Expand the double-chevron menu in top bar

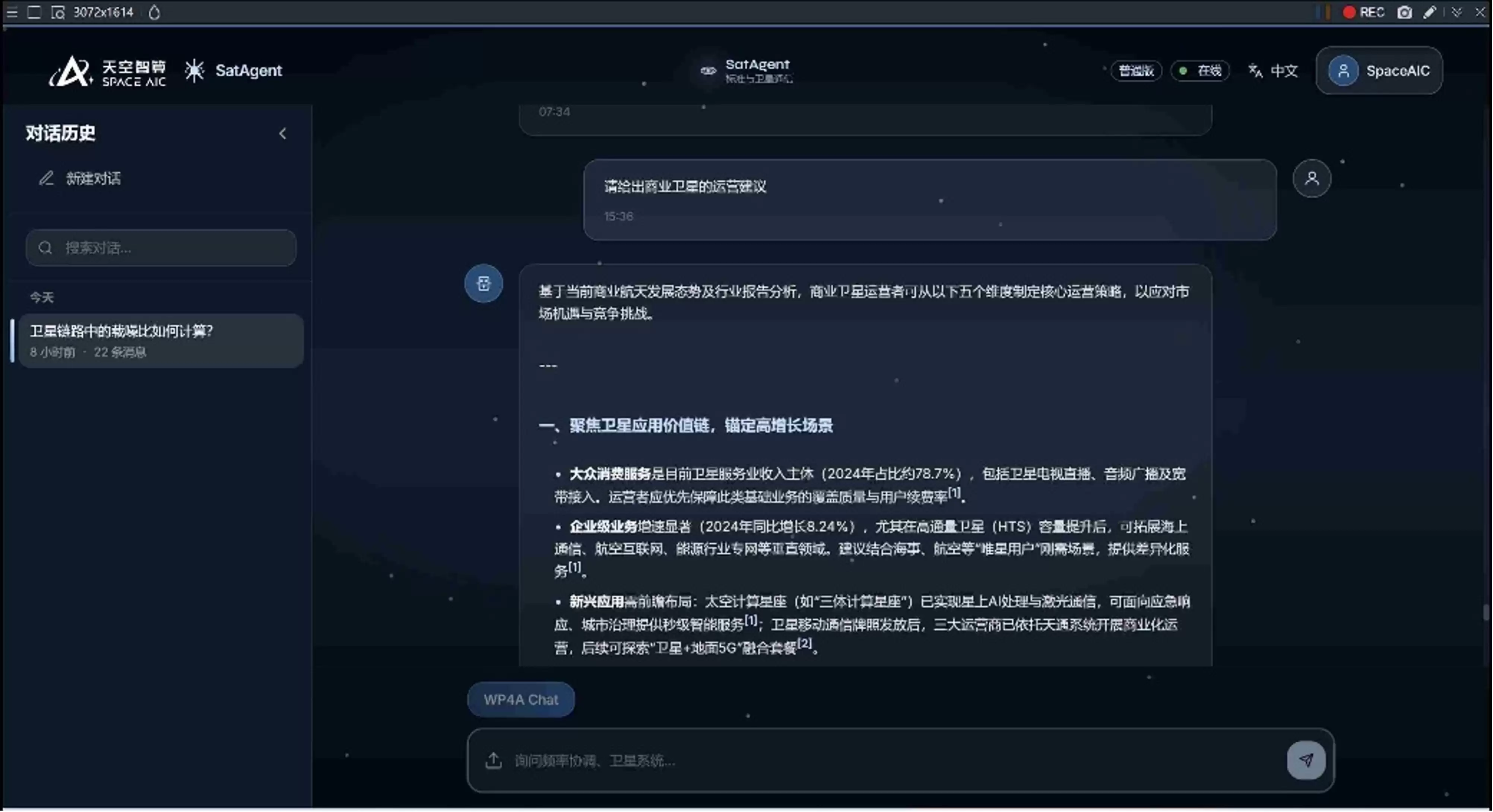1456,12
